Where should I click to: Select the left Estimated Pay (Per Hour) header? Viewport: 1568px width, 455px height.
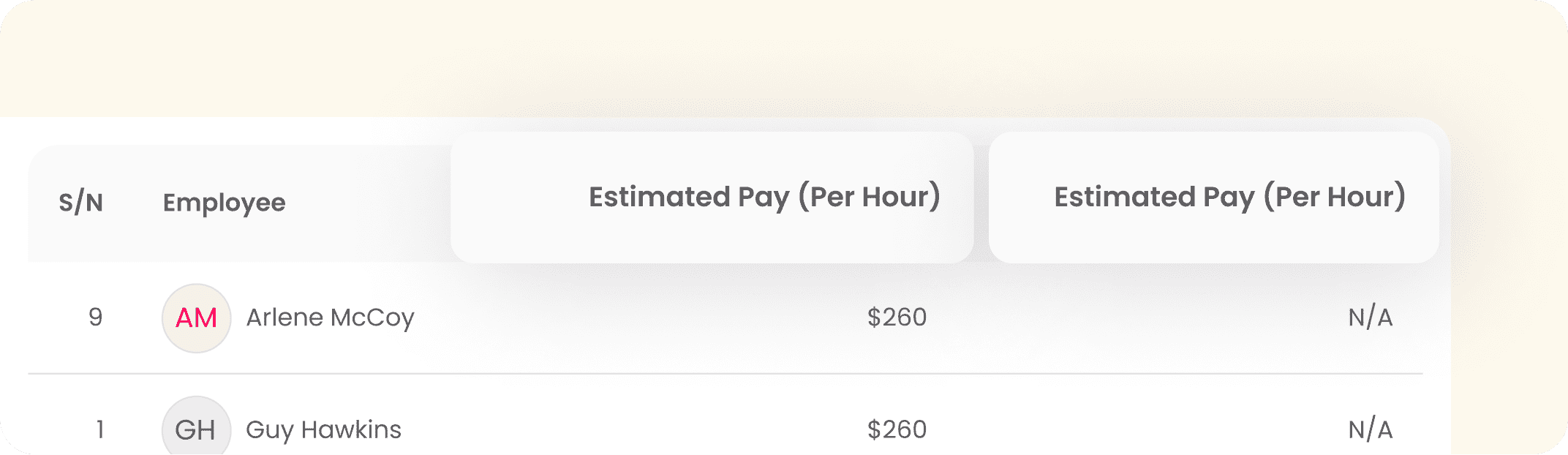point(764,197)
